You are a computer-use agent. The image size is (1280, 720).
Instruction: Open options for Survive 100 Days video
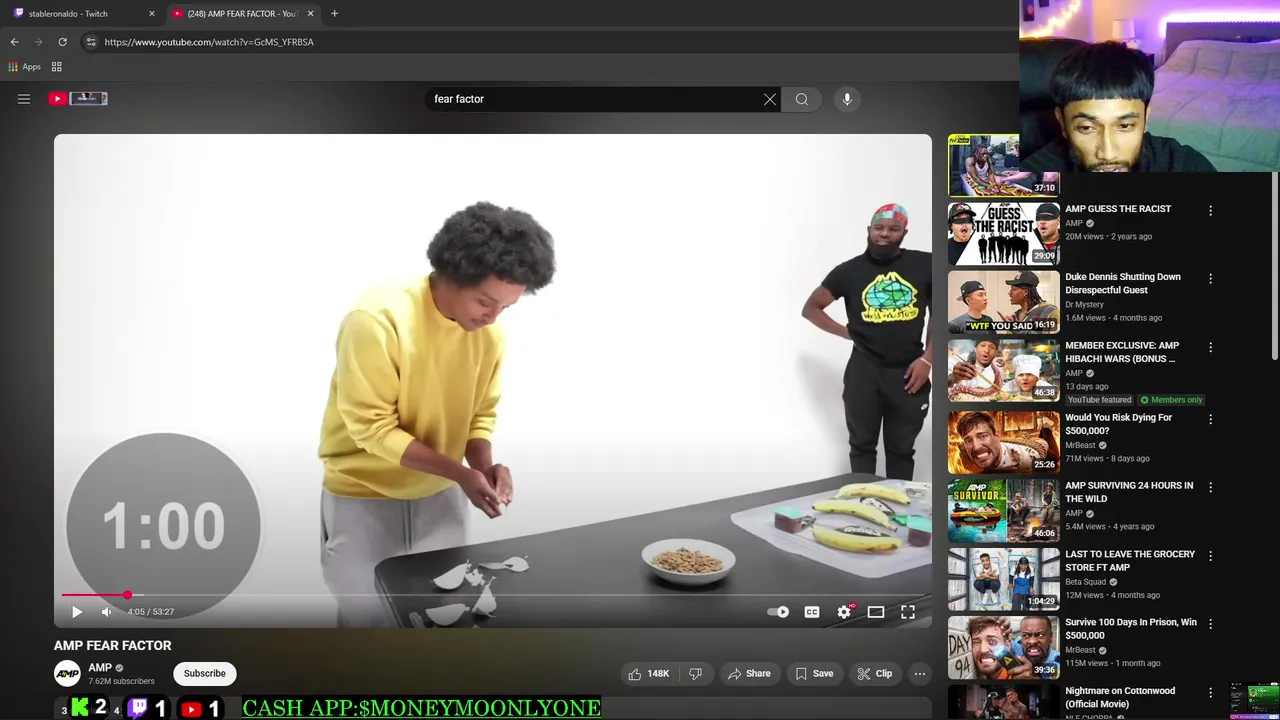click(x=1210, y=624)
